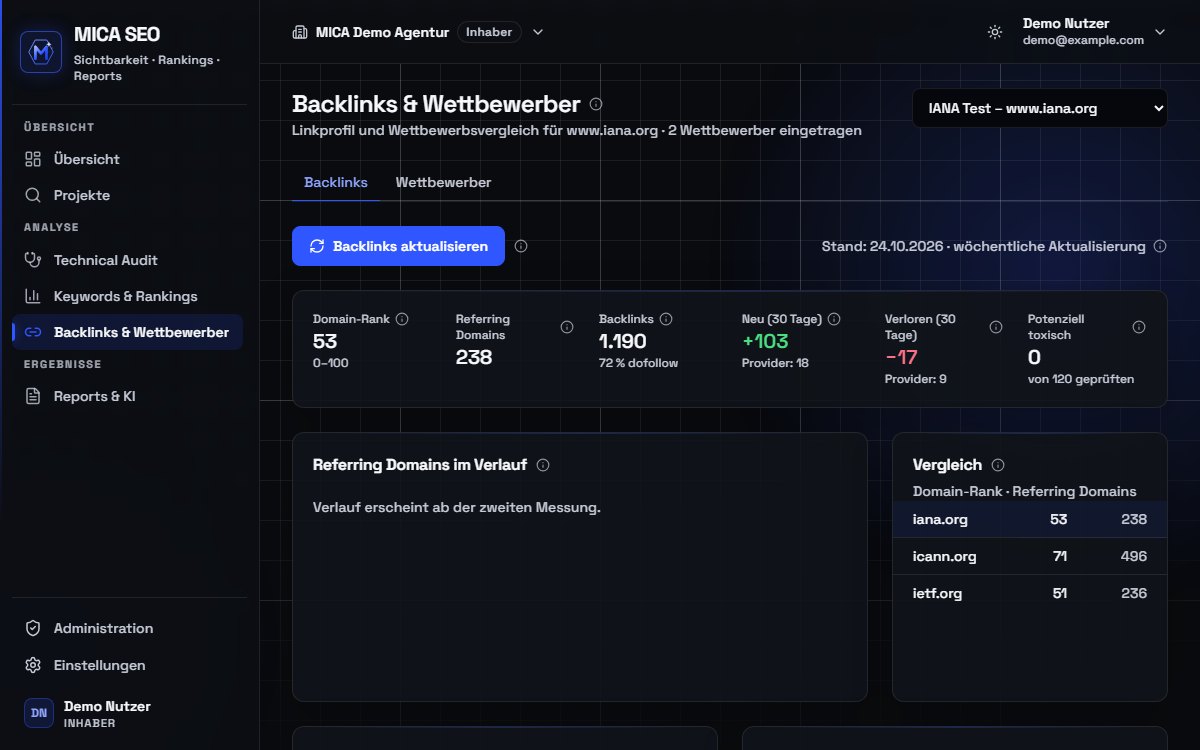Open Technical Audit page
This screenshot has height=750, width=1200.
click(x=127, y=260)
